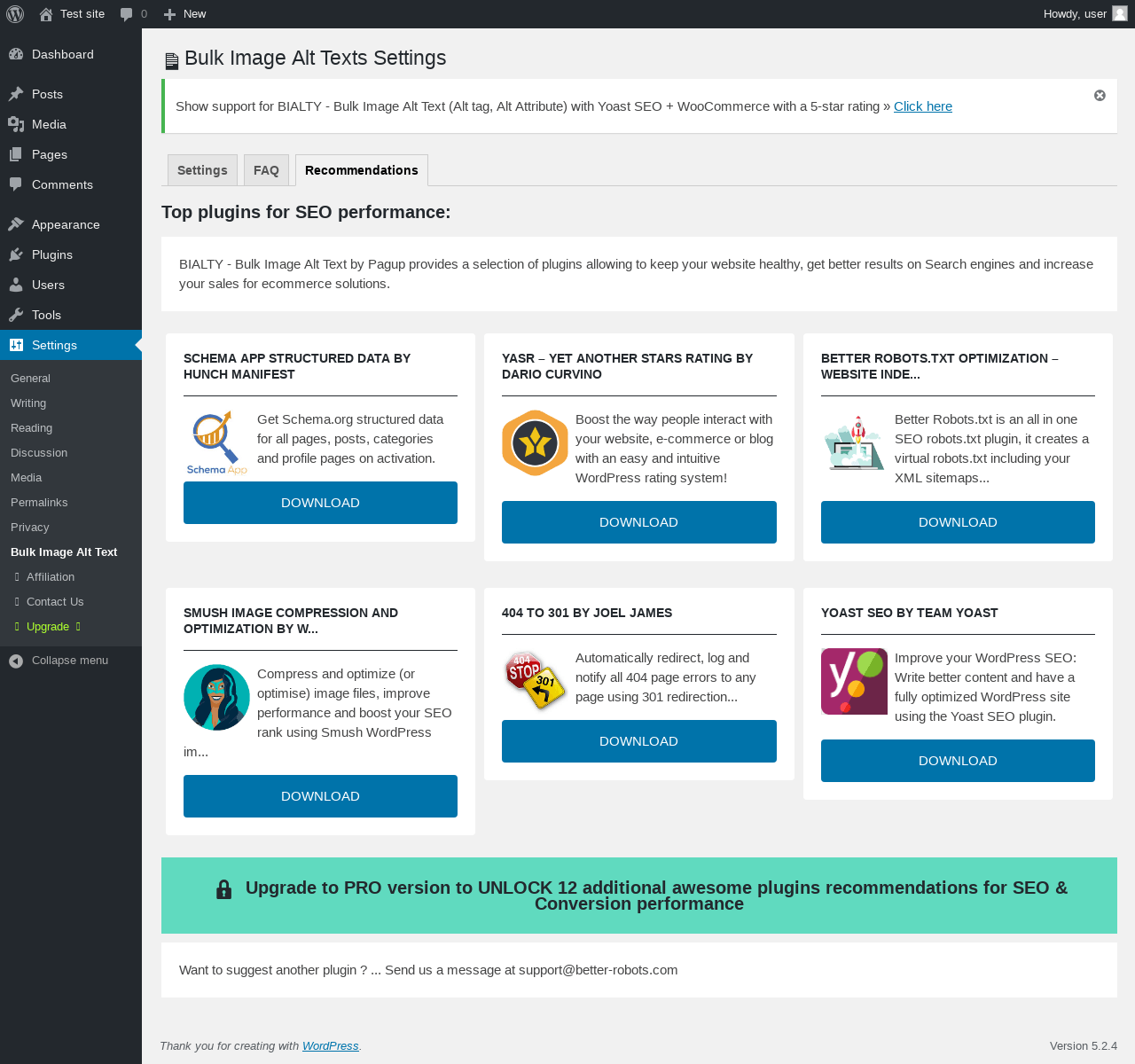Open the Howdy, user account menu
The width and height of the screenshot is (1135, 1064).
point(1085,14)
